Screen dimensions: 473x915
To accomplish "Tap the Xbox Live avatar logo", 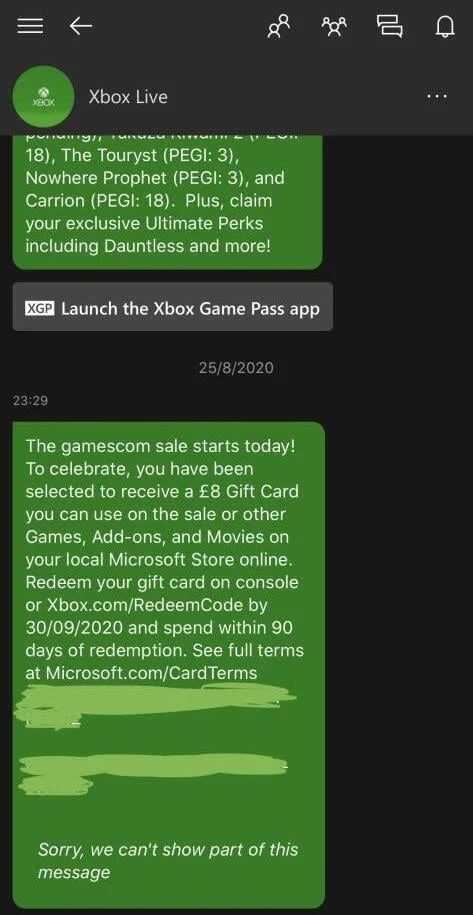I will (x=44, y=97).
